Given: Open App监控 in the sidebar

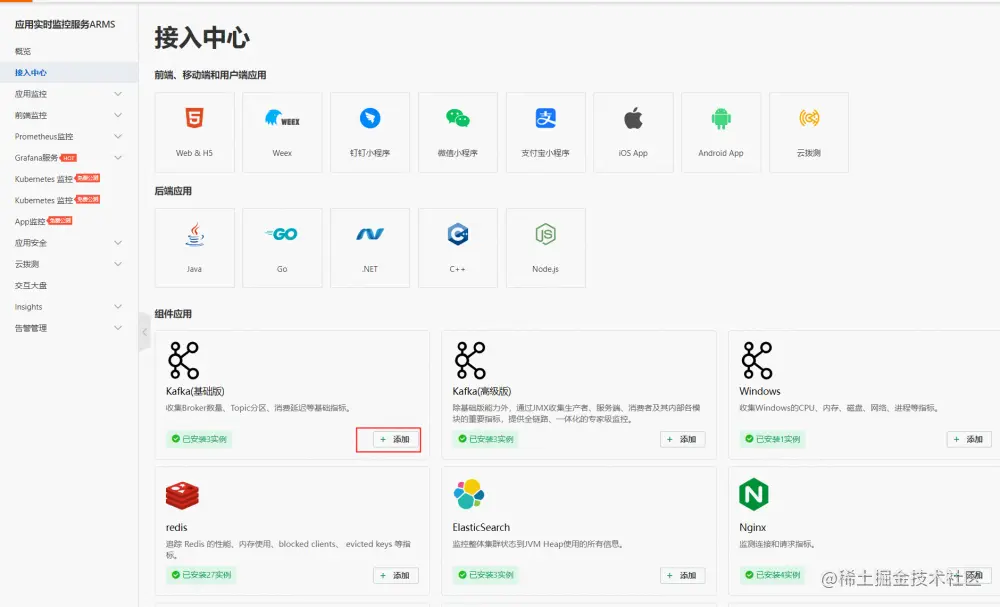Looking at the screenshot, I should click(30, 221).
